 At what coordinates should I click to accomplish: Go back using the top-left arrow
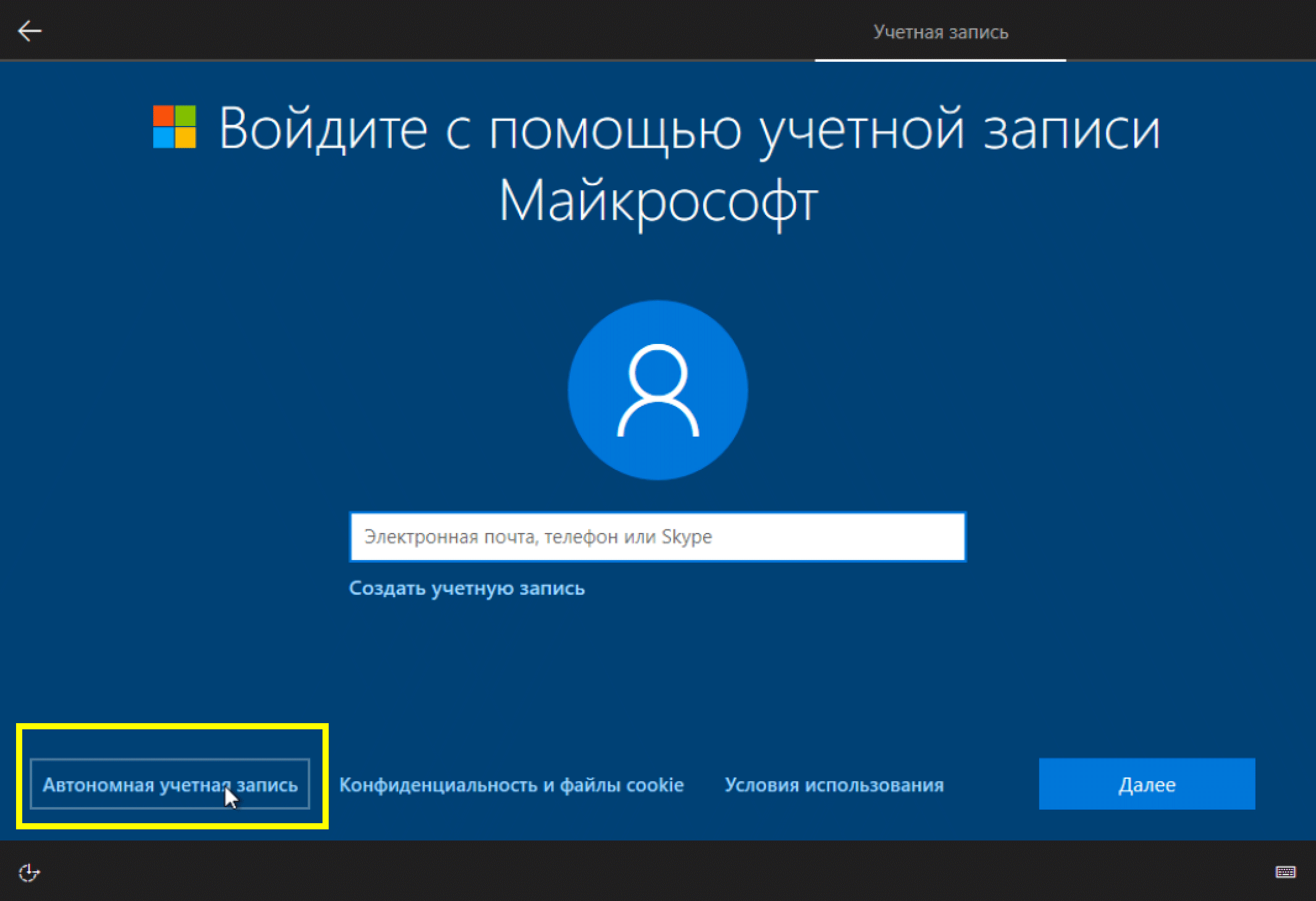pos(29,31)
